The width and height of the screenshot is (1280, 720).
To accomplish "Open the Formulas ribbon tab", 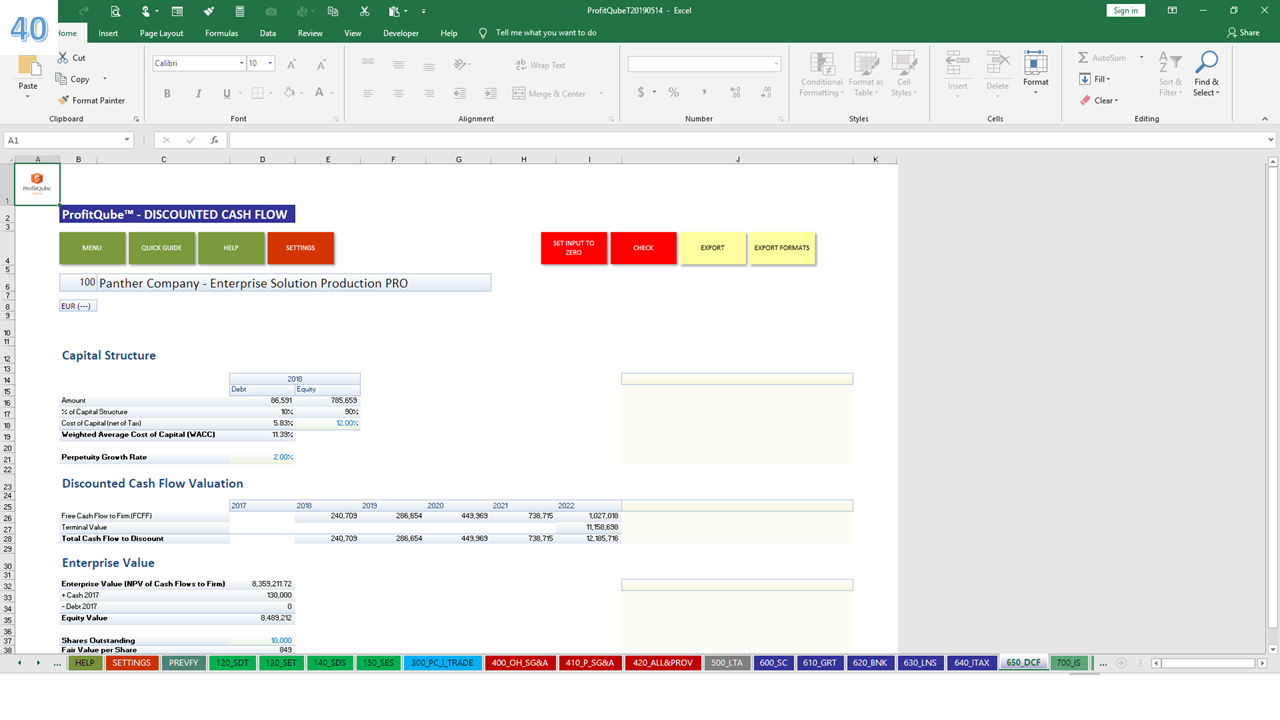I will 221,33.
